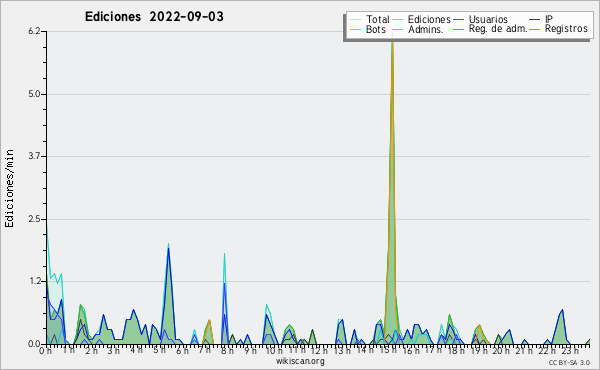Click the blue Usuarios legend line swatch

(x=458, y=19)
